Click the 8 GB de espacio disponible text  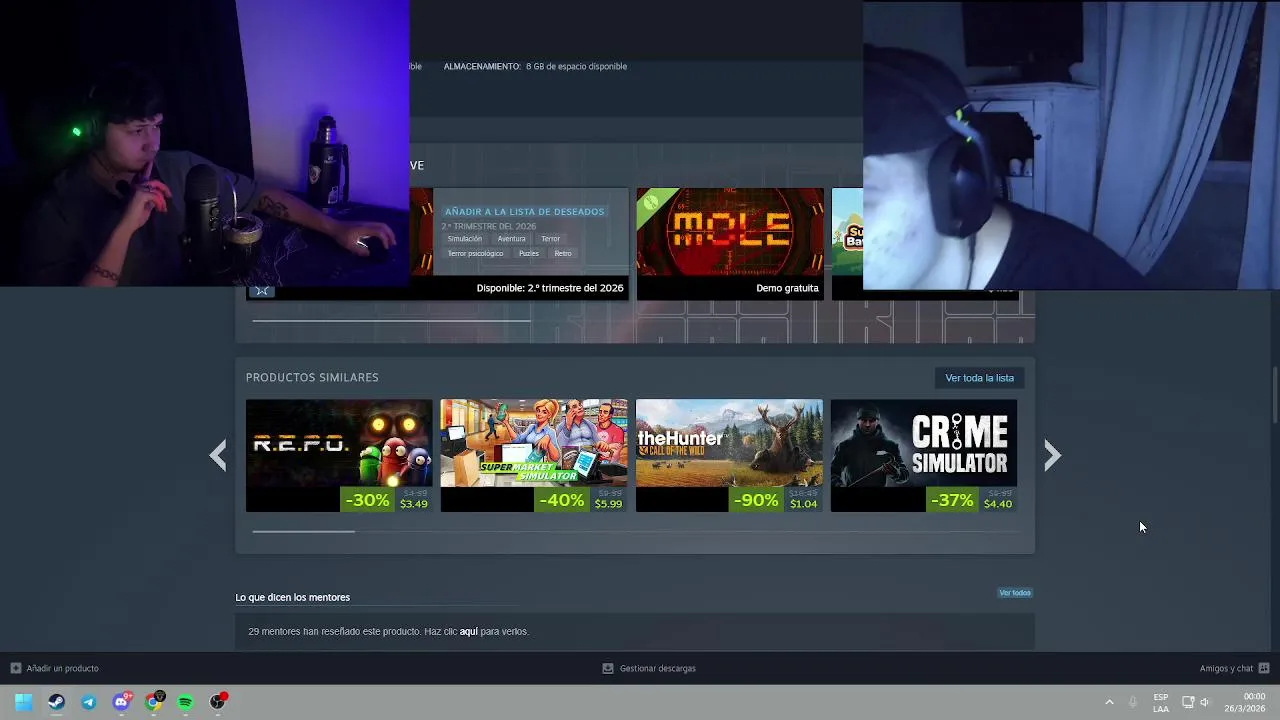[576, 66]
